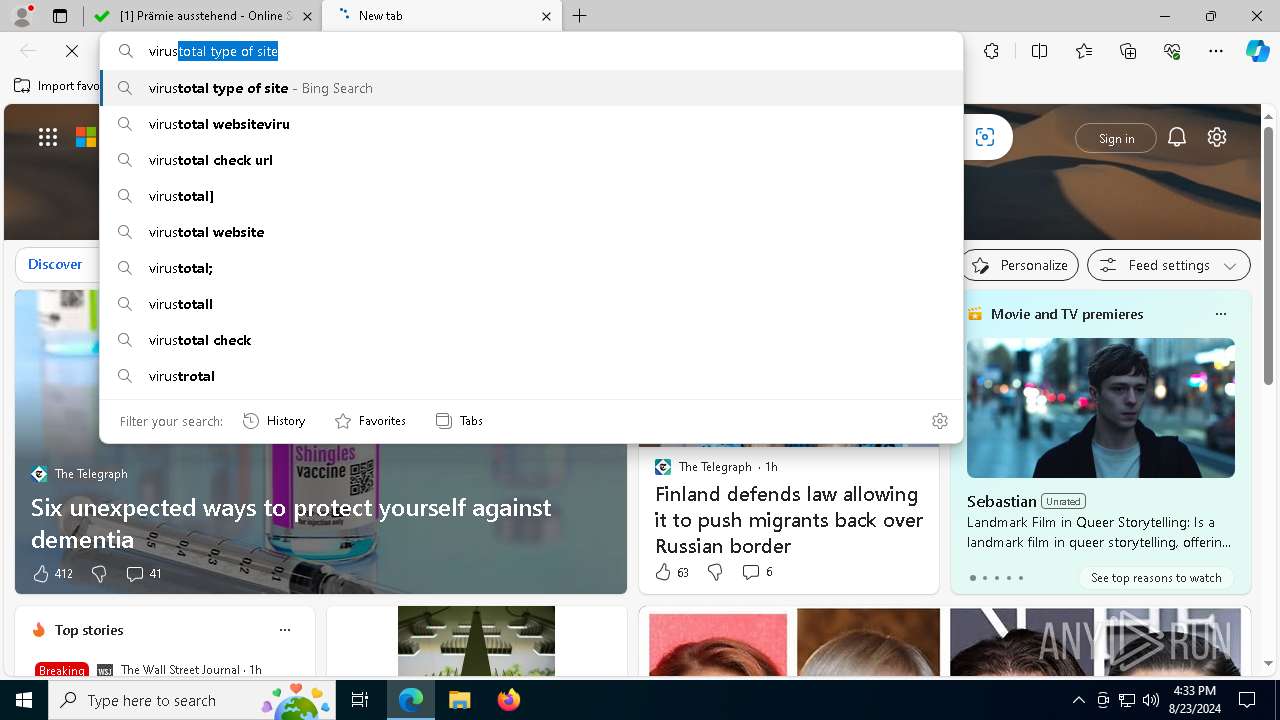Open Firefox from taskbar
The width and height of the screenshot is (1280, 720).
(508, 700)
